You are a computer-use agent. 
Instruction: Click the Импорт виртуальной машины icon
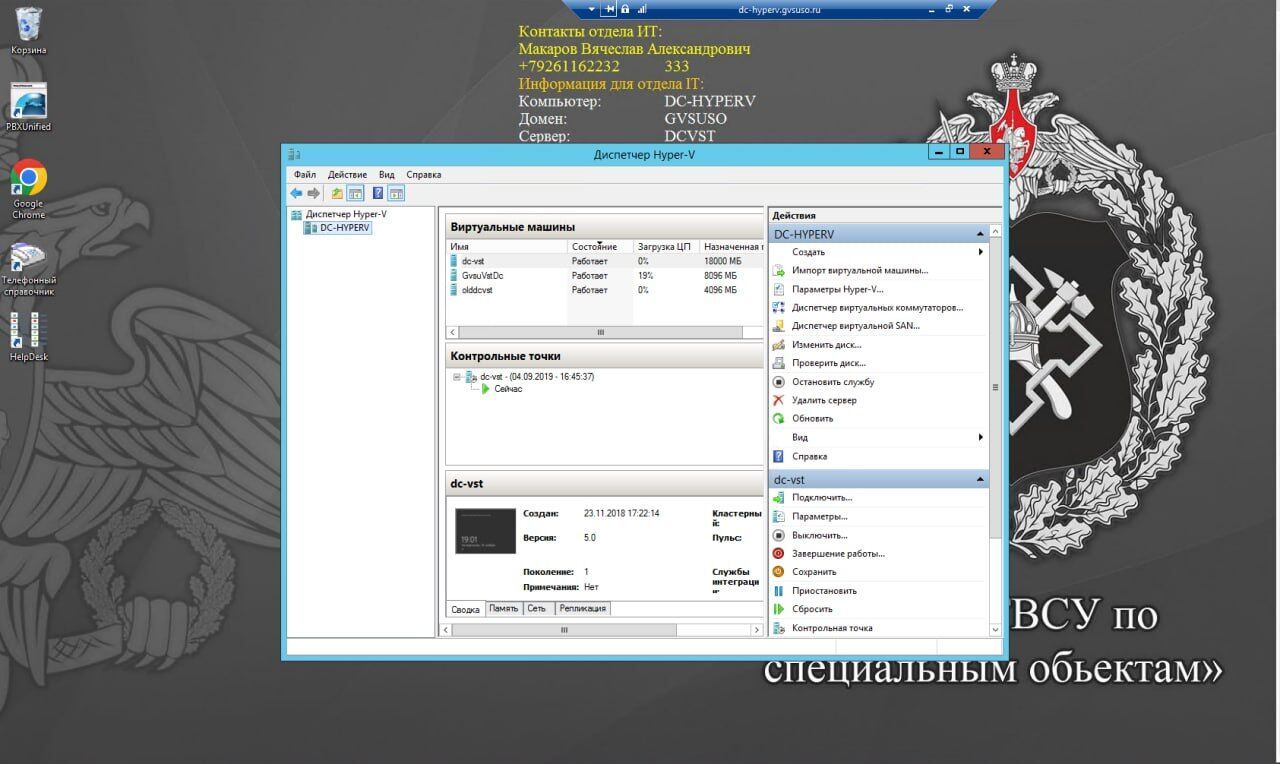pyautogui.click(x=779, y=270)
